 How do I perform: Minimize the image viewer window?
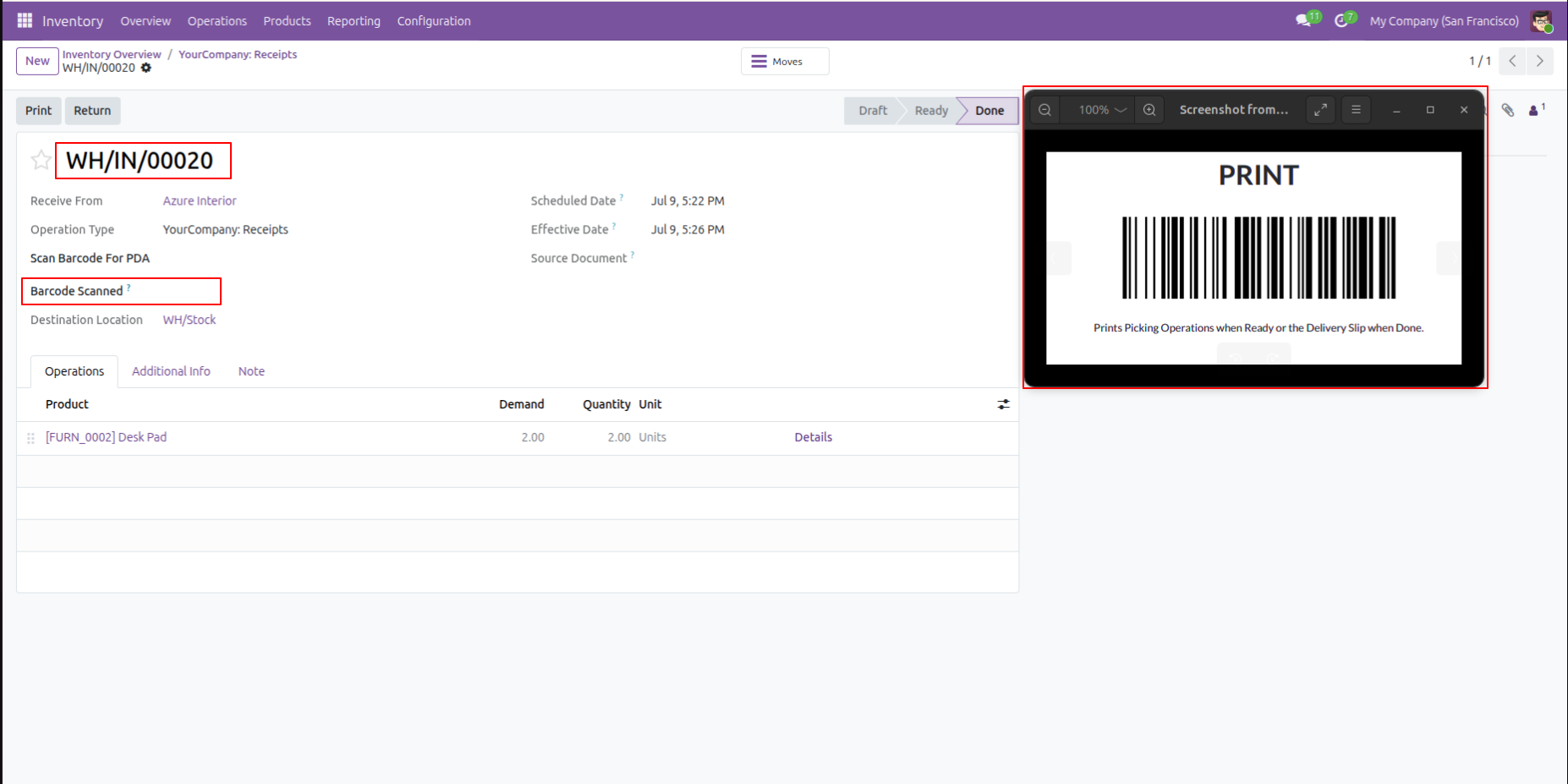(1397, 110)
